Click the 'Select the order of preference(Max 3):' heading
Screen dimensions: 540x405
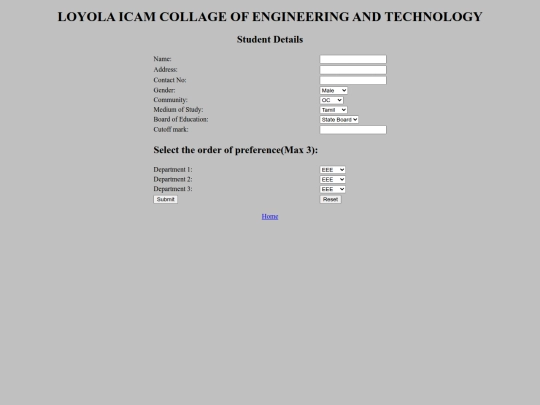point(236,150)
